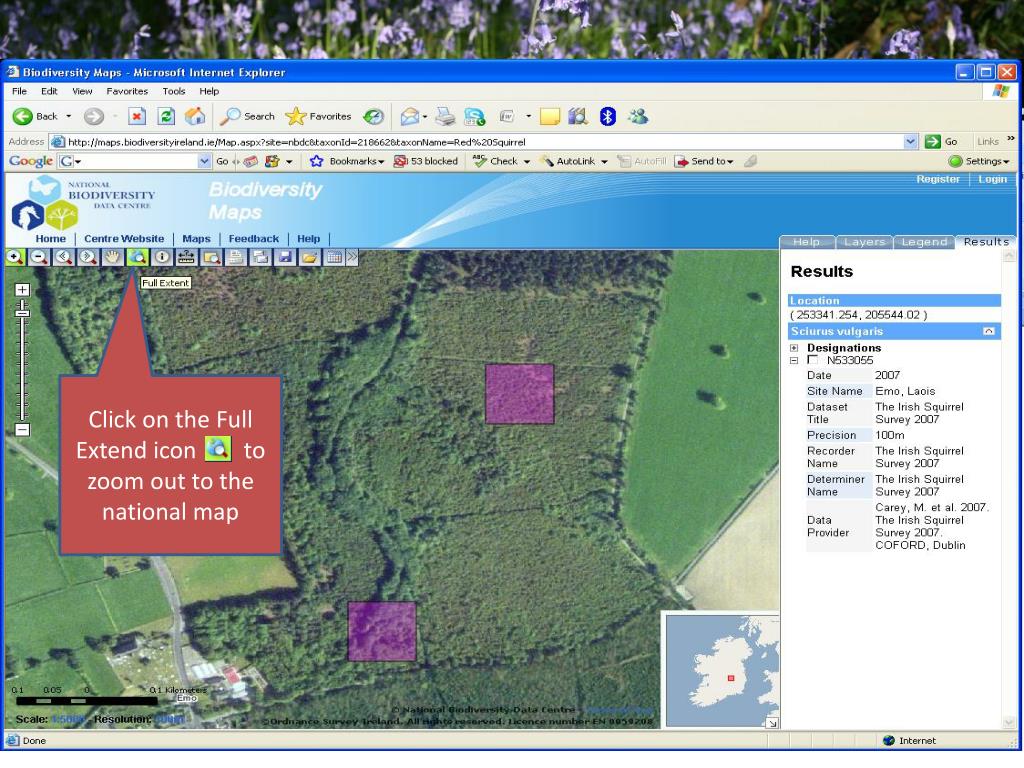1024x768 pixels.
Task: Go to previous map extent
Action: 62,257
